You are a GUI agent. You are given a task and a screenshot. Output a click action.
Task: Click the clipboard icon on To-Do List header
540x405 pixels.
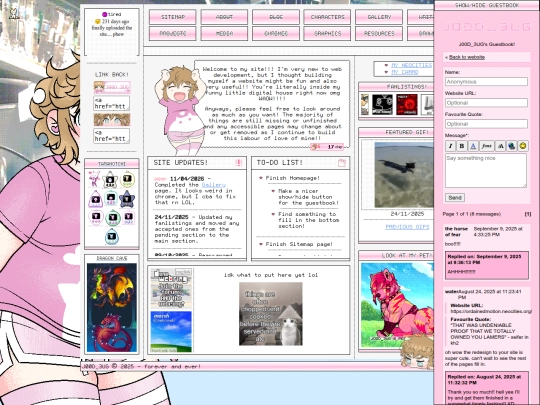pos(342,163)
